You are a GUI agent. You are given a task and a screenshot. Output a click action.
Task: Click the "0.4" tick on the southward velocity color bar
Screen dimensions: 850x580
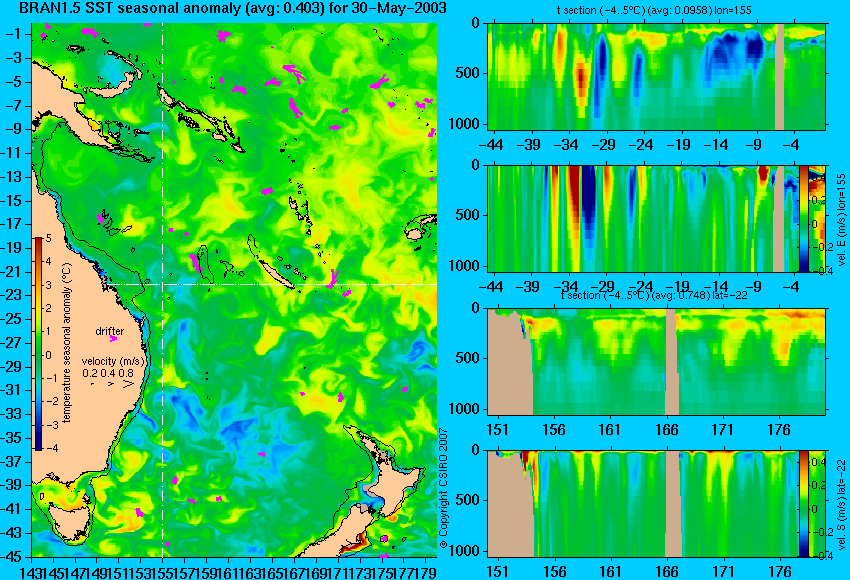[x=817, y=462]
